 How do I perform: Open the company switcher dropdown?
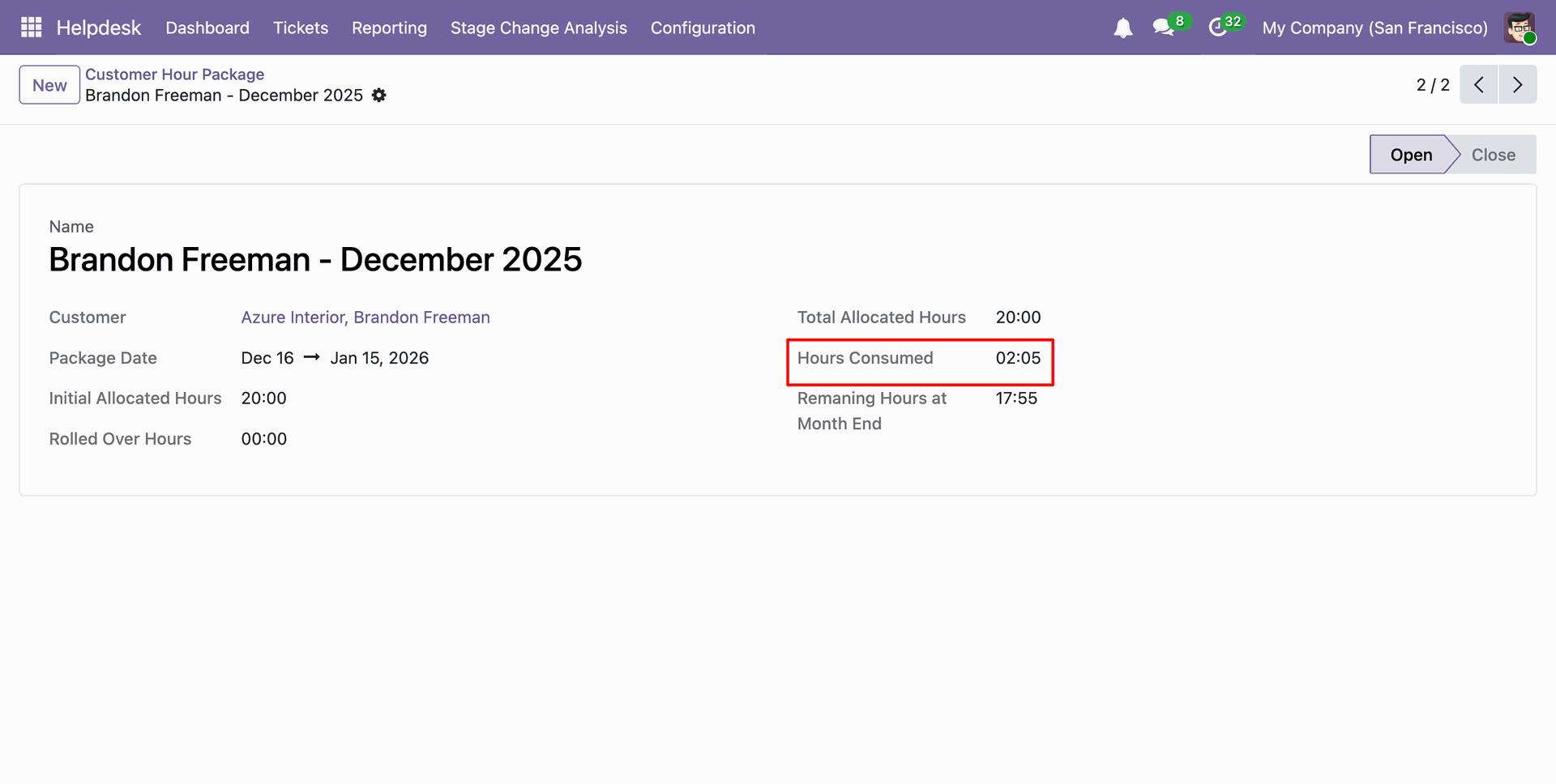[1374, 28]
